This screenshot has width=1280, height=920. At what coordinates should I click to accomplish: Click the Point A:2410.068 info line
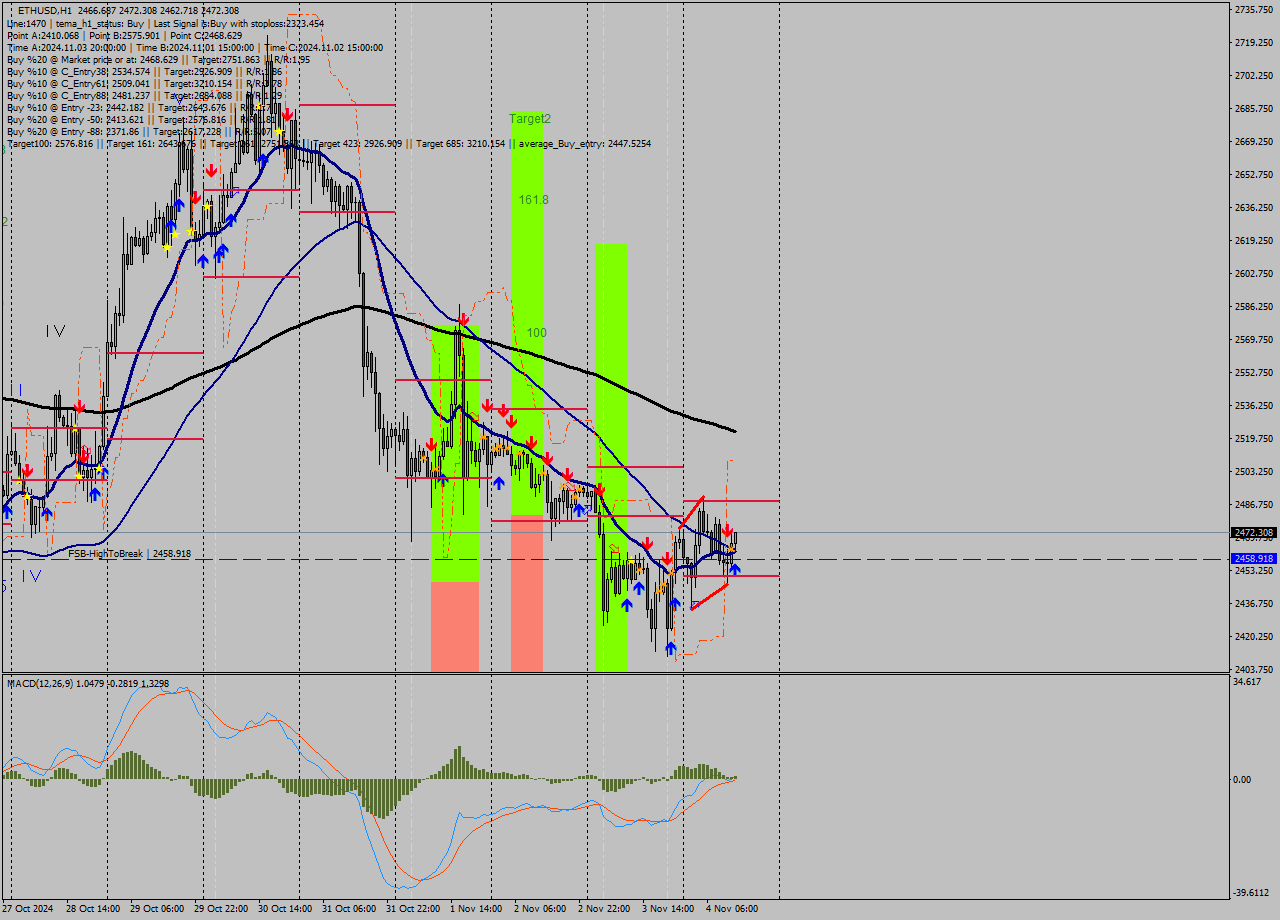(x=124, y=35)
